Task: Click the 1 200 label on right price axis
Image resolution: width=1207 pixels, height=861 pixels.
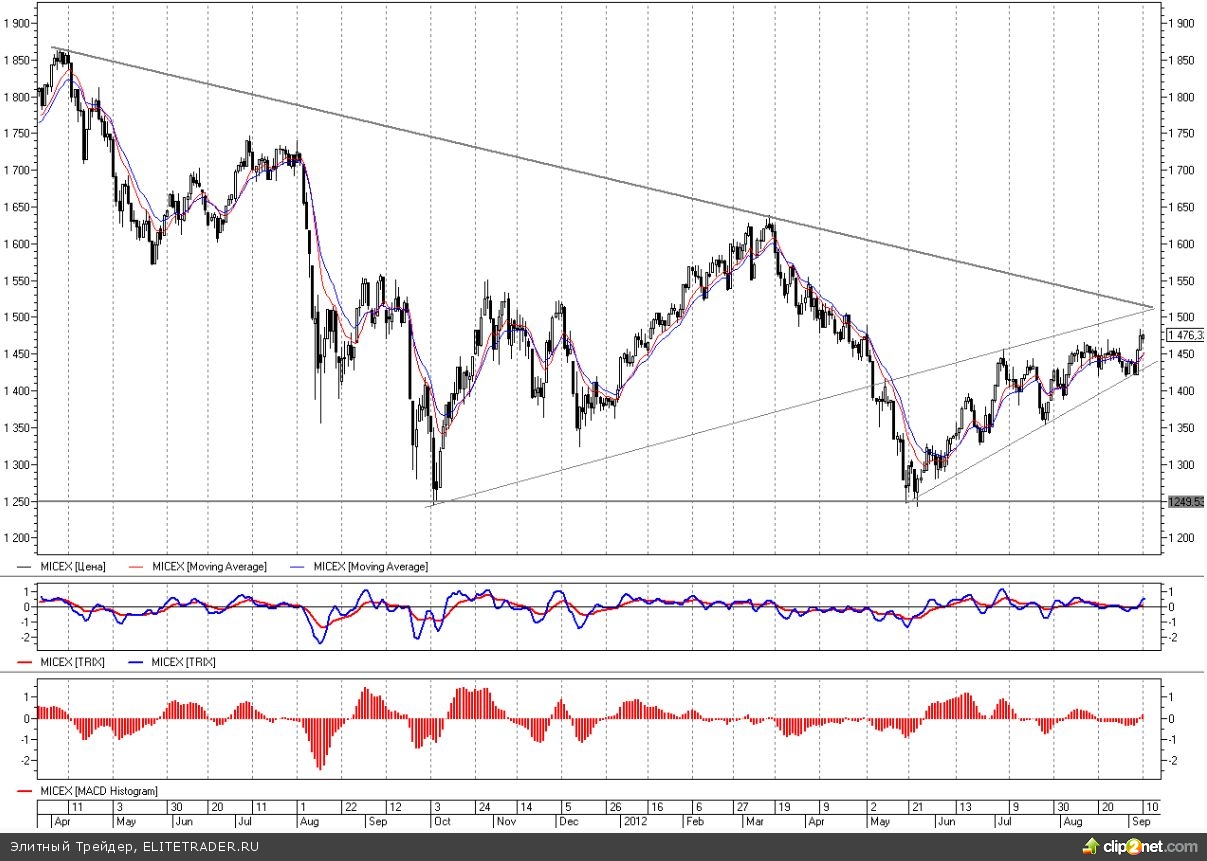Action: point(1181,538)
